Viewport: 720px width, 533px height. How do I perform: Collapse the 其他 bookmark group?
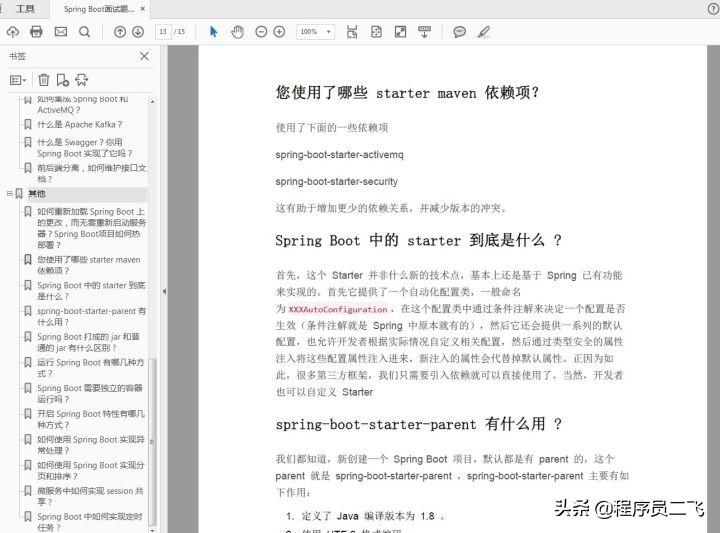9,194
